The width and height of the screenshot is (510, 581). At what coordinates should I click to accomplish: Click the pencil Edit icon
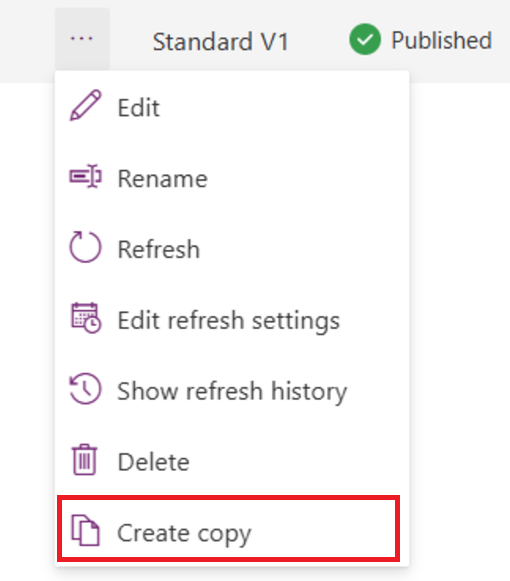[85, 105]
